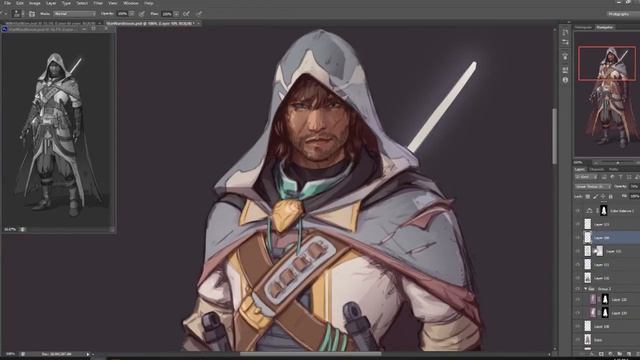This screenshot has width=640, height=360.
Task: Hide the Color Balance 1 layer
Action: (x=578, y=211)
